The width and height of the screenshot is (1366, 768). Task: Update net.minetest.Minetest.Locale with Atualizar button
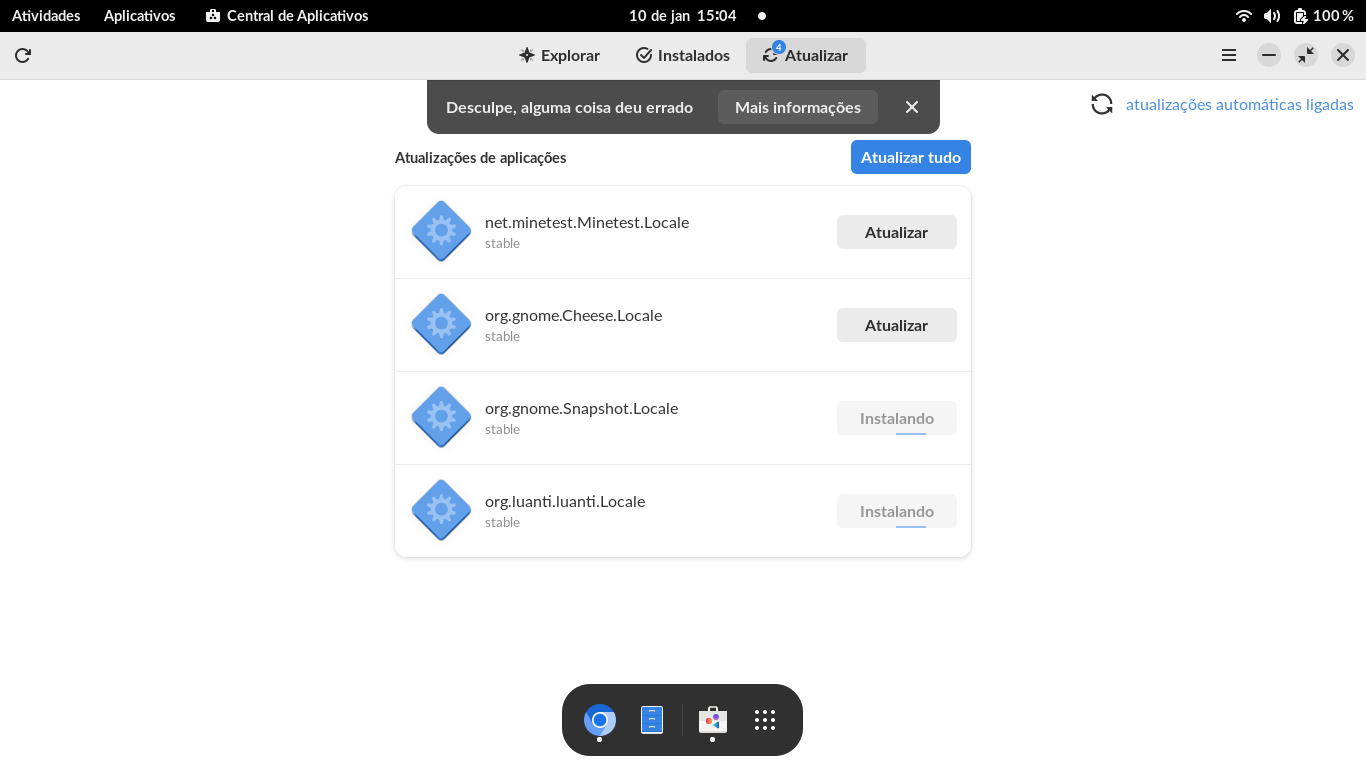tap(896, 232)
